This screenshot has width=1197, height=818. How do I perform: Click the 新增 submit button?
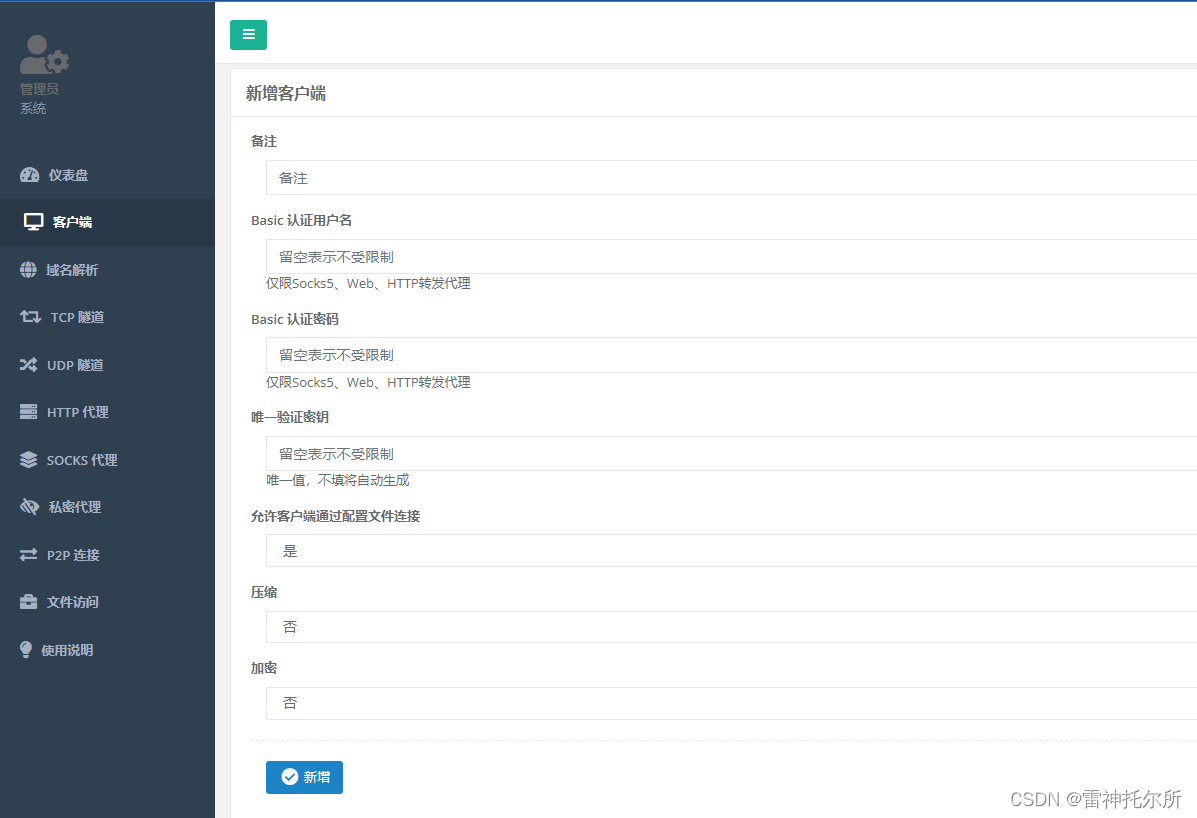[x=304, y=777]
